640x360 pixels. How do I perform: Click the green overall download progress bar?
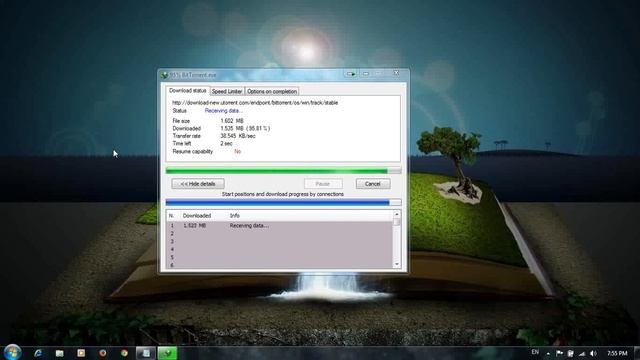[x=283, y=171]
